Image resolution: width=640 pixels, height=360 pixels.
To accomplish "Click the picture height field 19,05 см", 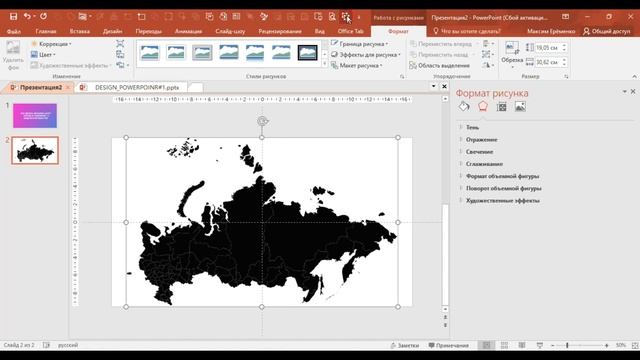I will [548, 48].
